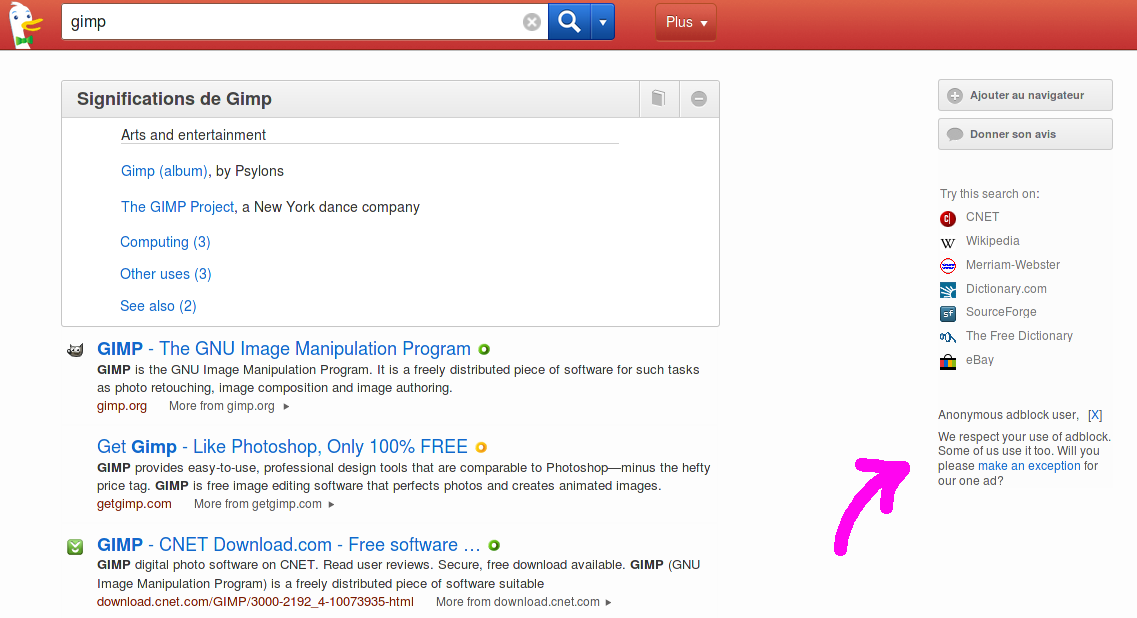Click the Merriam-Webster icon
This screenshot has width=1137, height=618.
948,266
